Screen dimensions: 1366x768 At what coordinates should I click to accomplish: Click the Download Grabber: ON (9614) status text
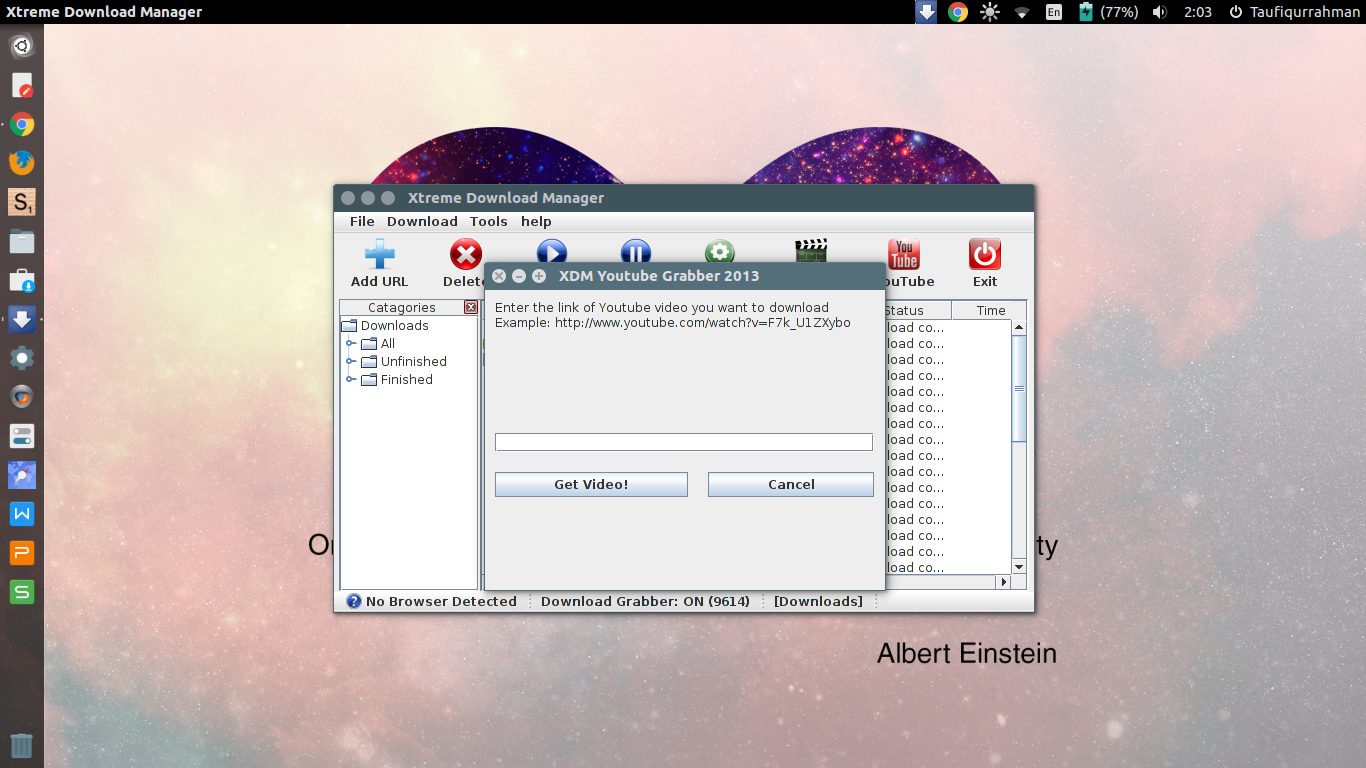[645, 601]
